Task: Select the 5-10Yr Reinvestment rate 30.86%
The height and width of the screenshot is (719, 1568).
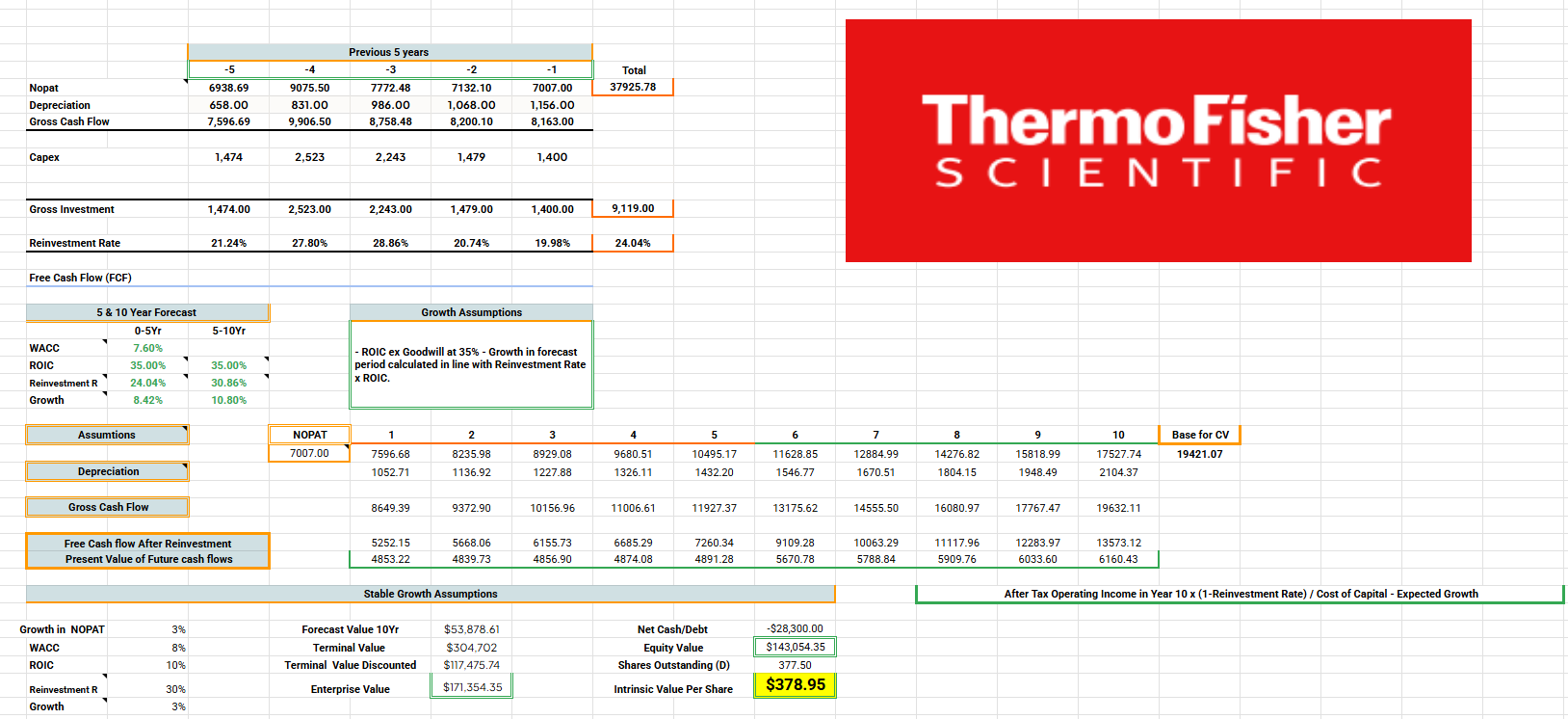Action: click(228, 383)
